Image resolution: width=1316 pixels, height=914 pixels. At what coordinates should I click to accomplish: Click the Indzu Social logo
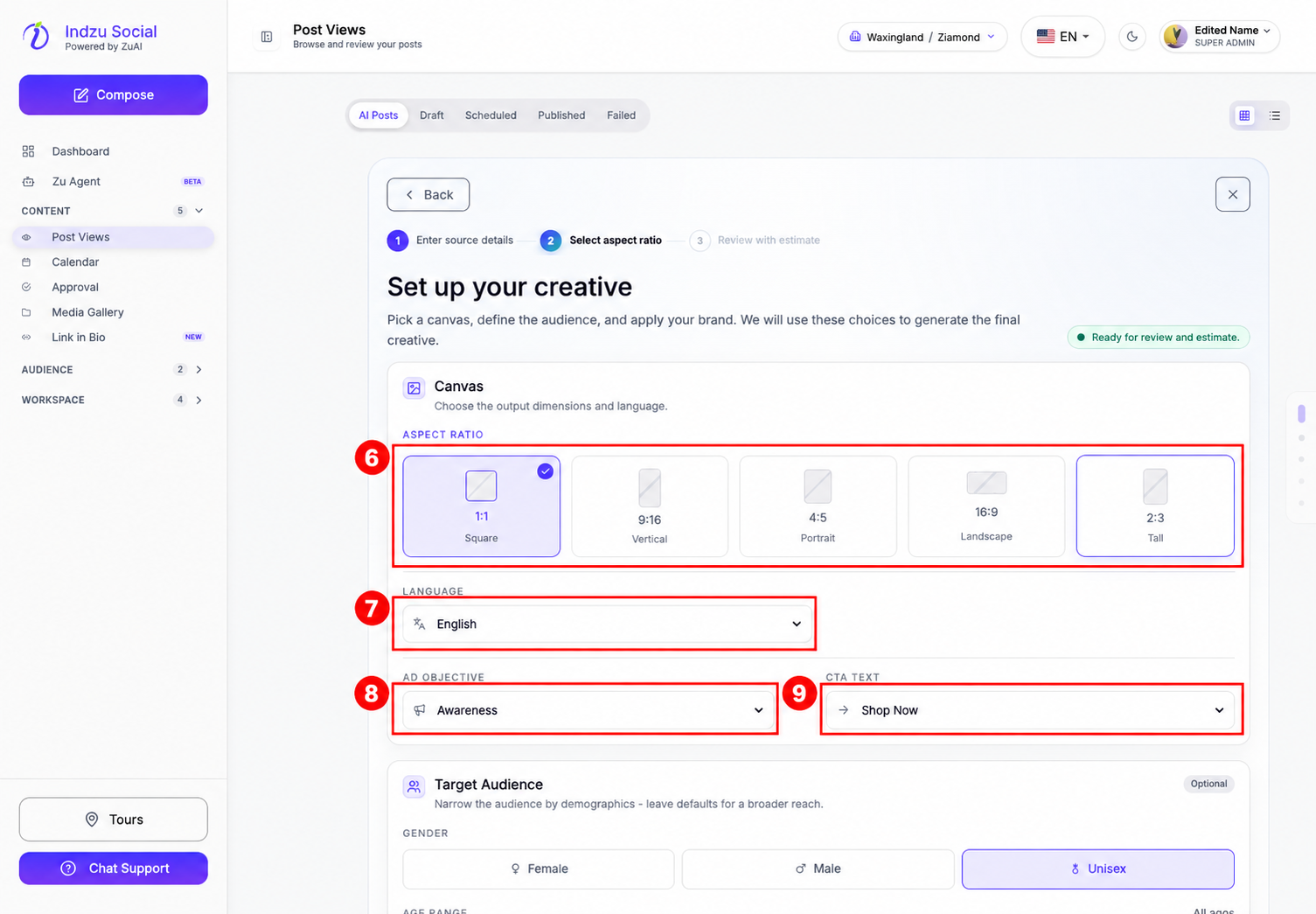coord(88,36)
